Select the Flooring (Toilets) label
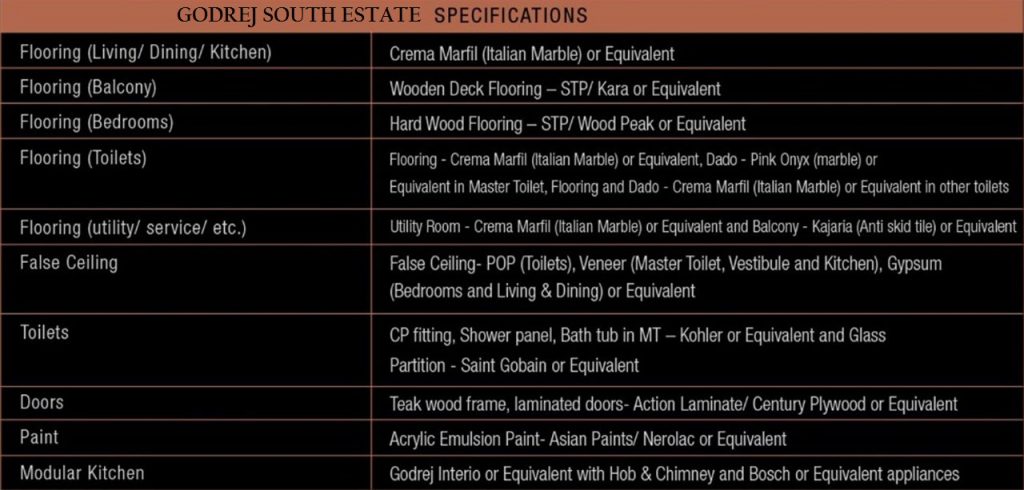Screen dimensions: 1024x490 coord(83,158)
